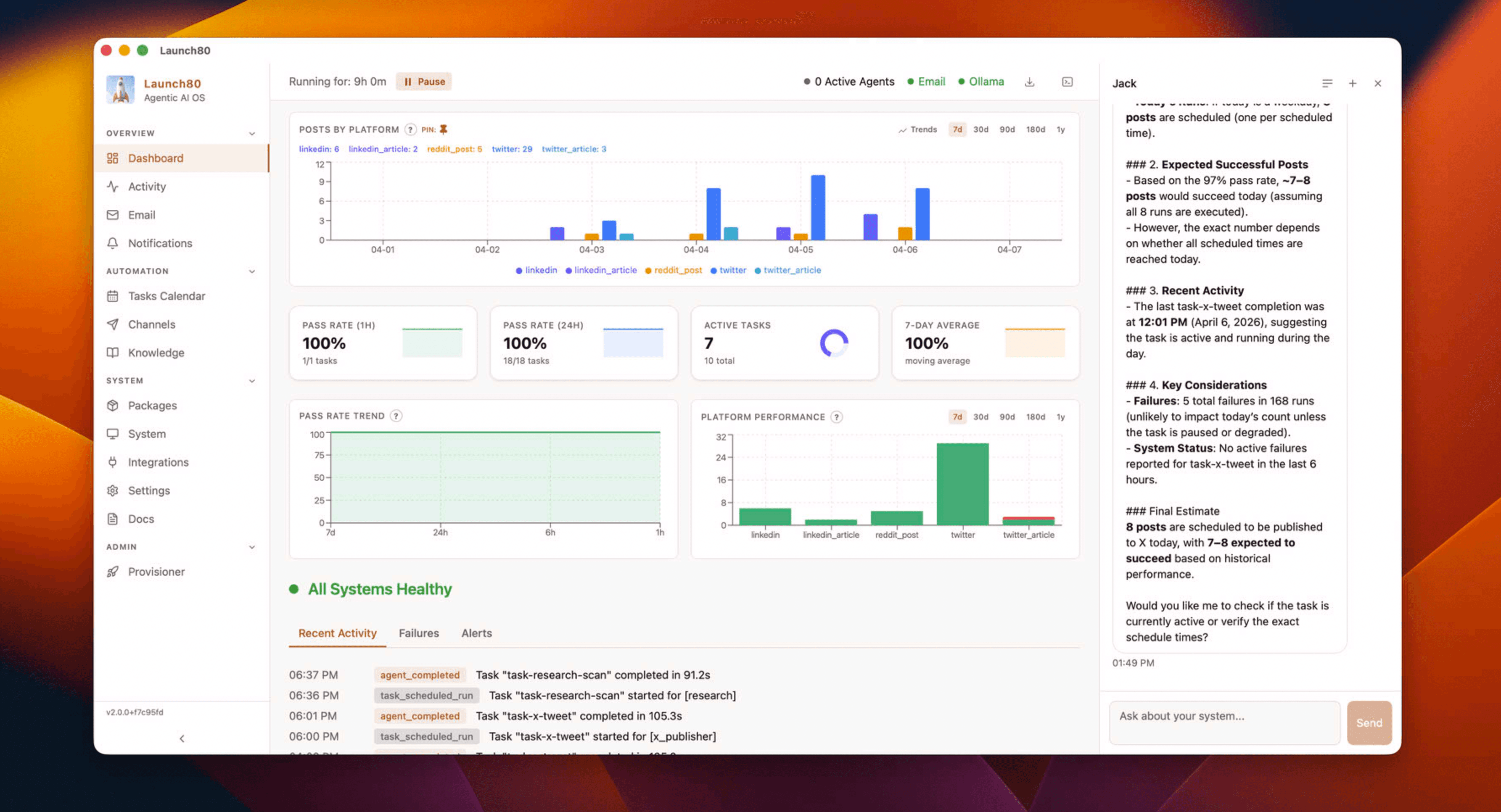Collapse the Automation section chevron
1501x812 pixels.
(252, 271)
